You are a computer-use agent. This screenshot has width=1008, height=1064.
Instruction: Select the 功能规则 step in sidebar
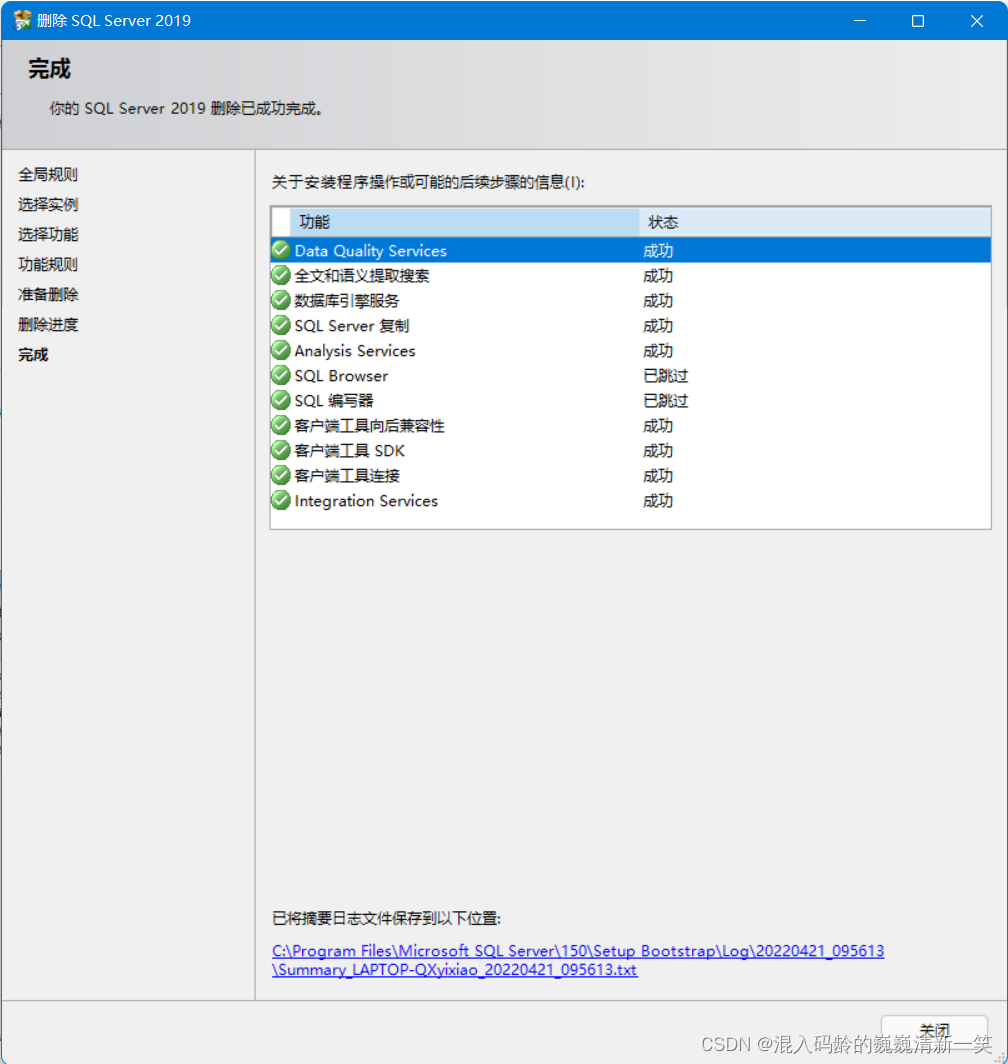click(48, 264)
